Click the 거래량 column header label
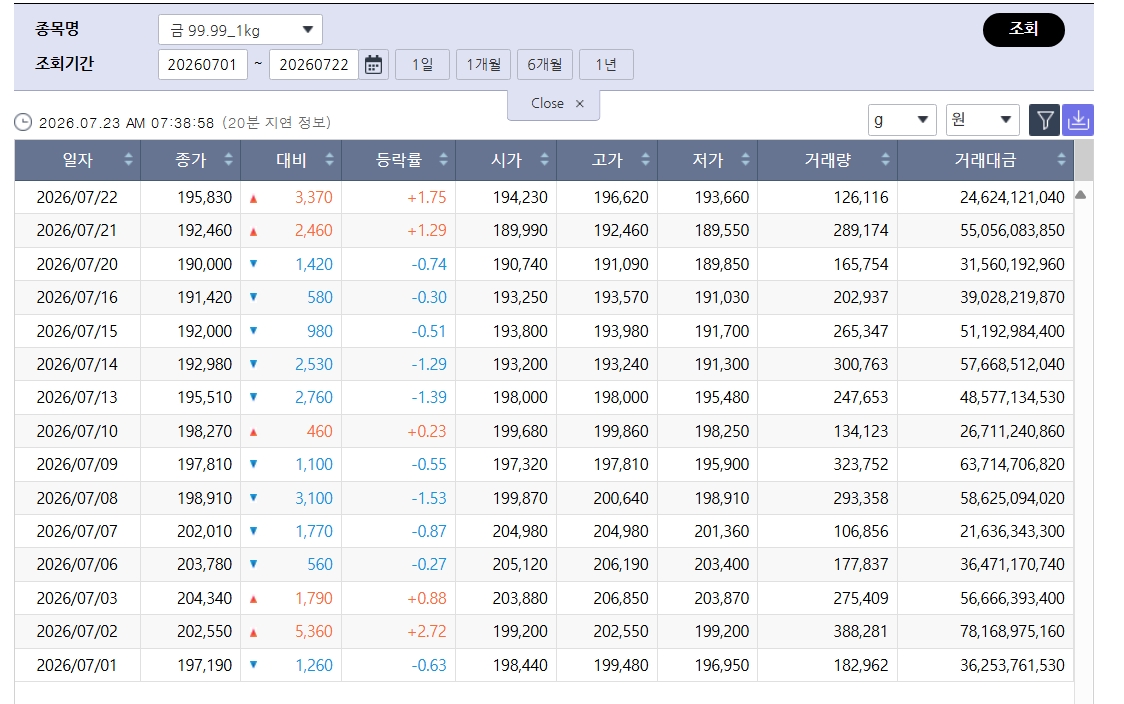The height and width of the screenshot is (704, 1124). coord(827,160)
